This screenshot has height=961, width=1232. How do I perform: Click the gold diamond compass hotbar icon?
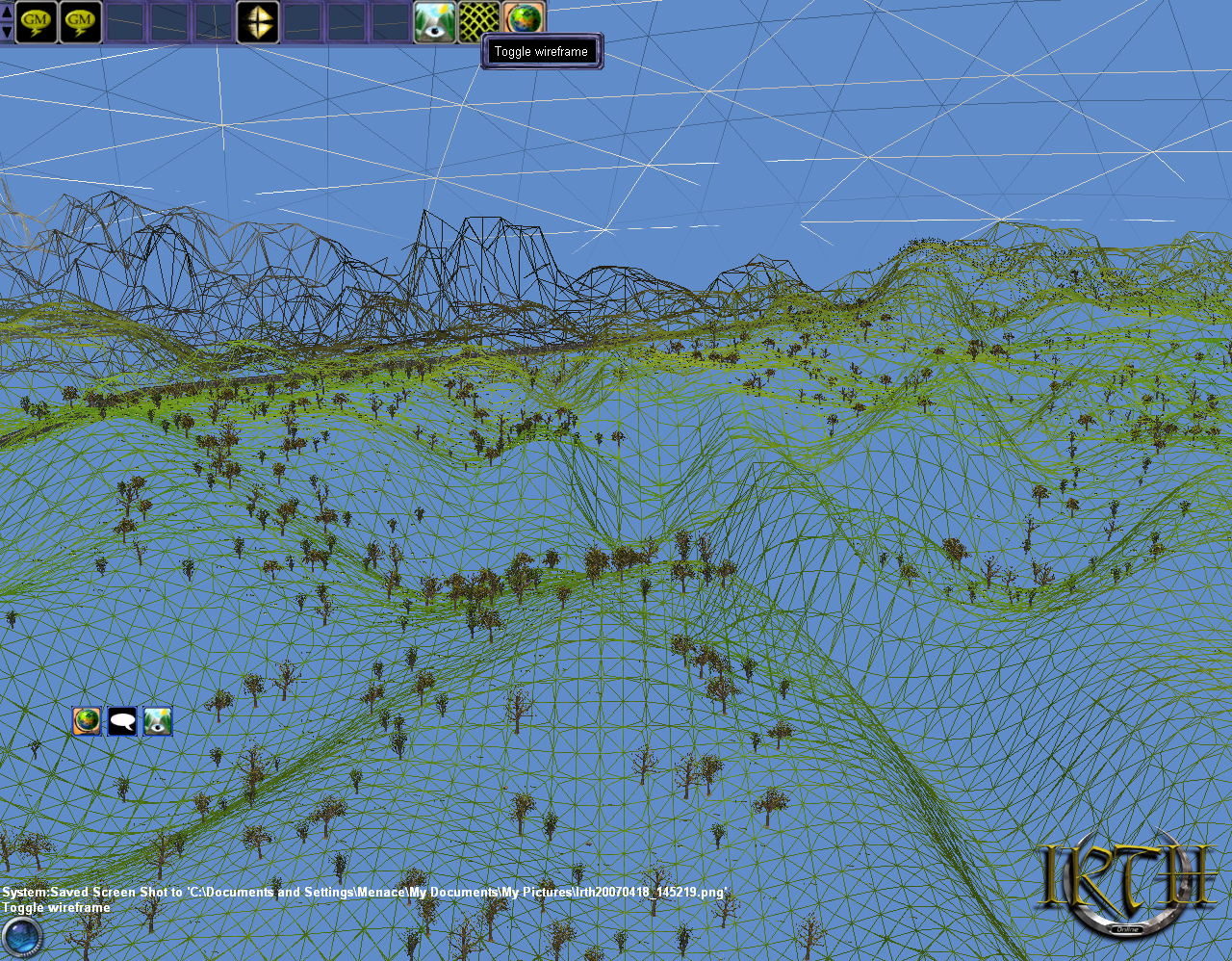[x=258, y=22]
